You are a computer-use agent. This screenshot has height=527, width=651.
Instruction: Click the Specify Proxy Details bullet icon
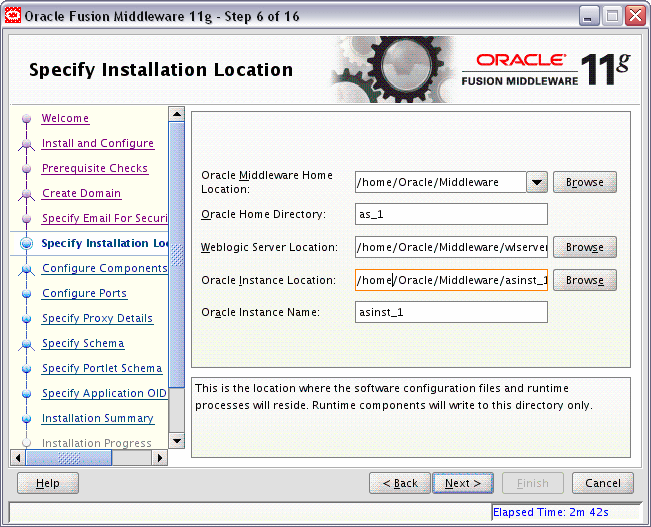tap(27, 319)
